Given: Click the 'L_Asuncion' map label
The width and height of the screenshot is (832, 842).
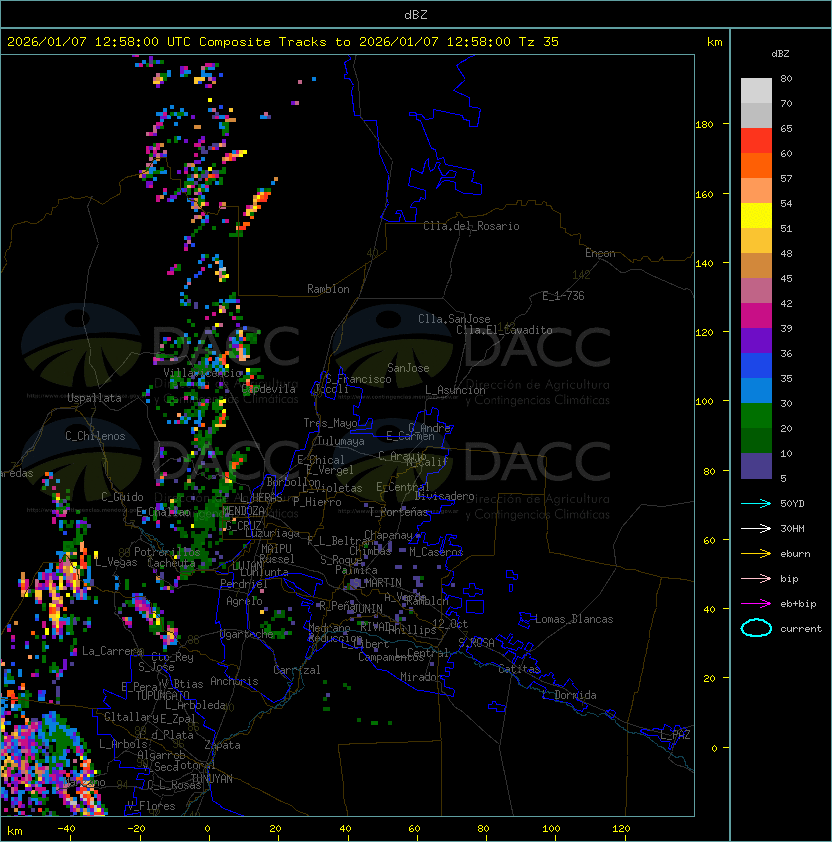Looking at the screenshot, I should [455, 390].
